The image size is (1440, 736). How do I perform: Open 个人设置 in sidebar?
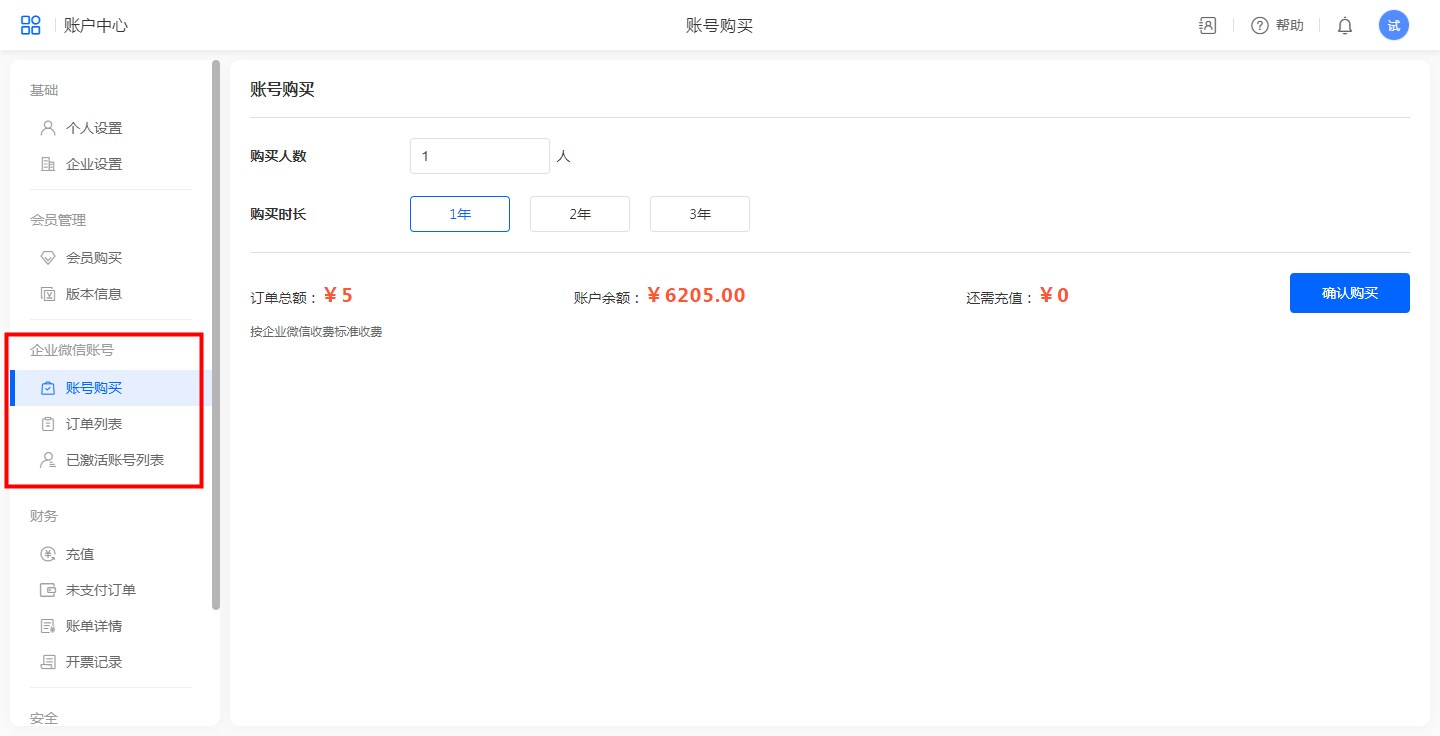(93, 128)
